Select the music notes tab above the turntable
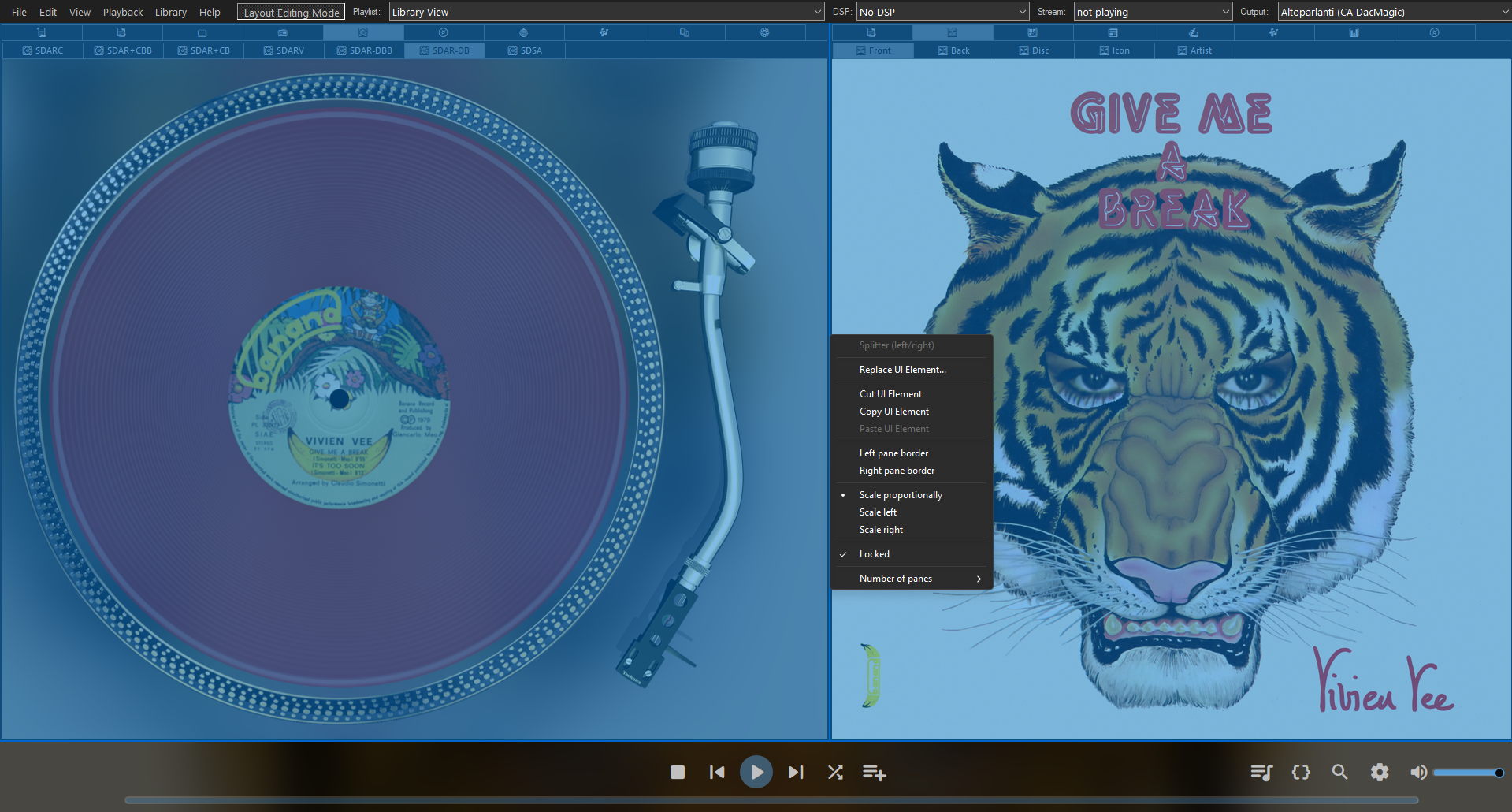Screen dimensions: 1512x812 point(604,32)
